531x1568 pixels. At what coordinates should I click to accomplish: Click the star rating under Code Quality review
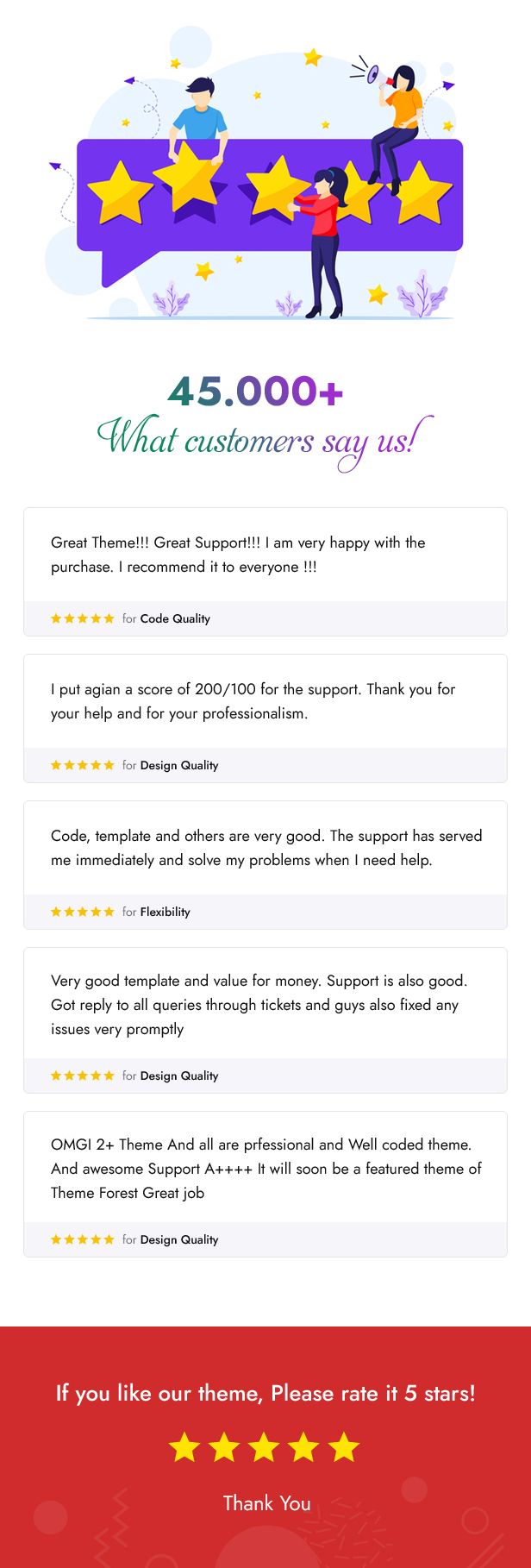pos(82,618)
